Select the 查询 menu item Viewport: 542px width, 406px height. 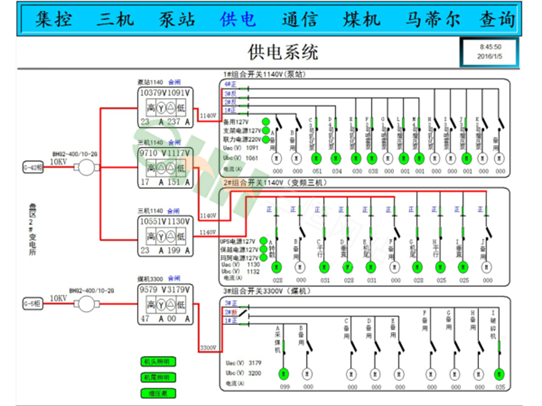(497, 19)
